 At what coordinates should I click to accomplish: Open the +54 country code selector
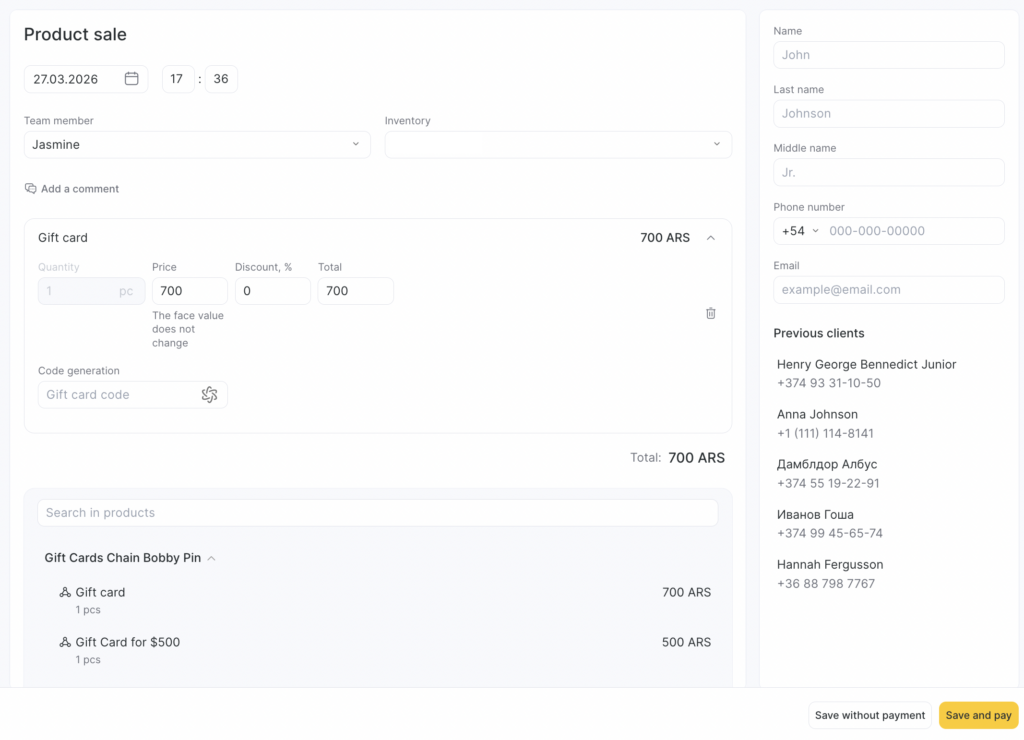800,231
